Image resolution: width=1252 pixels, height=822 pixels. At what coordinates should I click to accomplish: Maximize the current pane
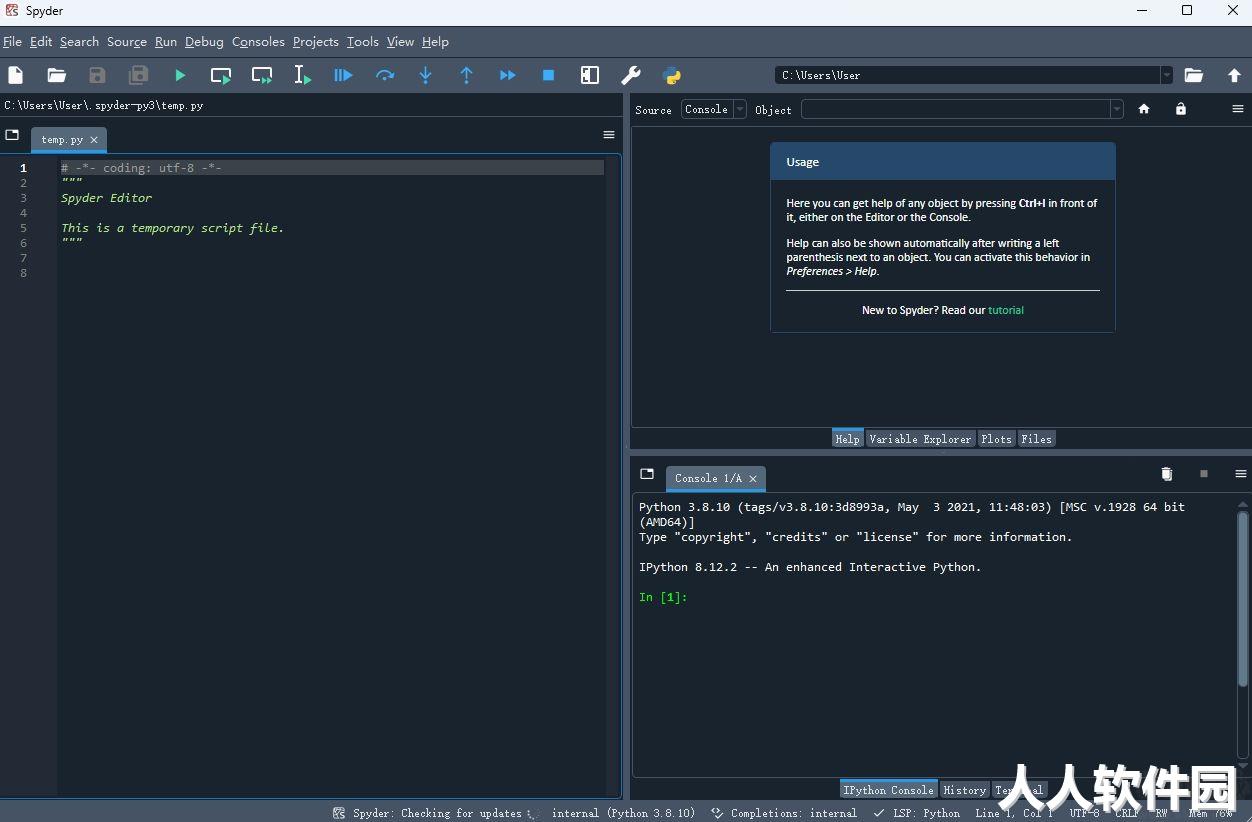[590, 75]
